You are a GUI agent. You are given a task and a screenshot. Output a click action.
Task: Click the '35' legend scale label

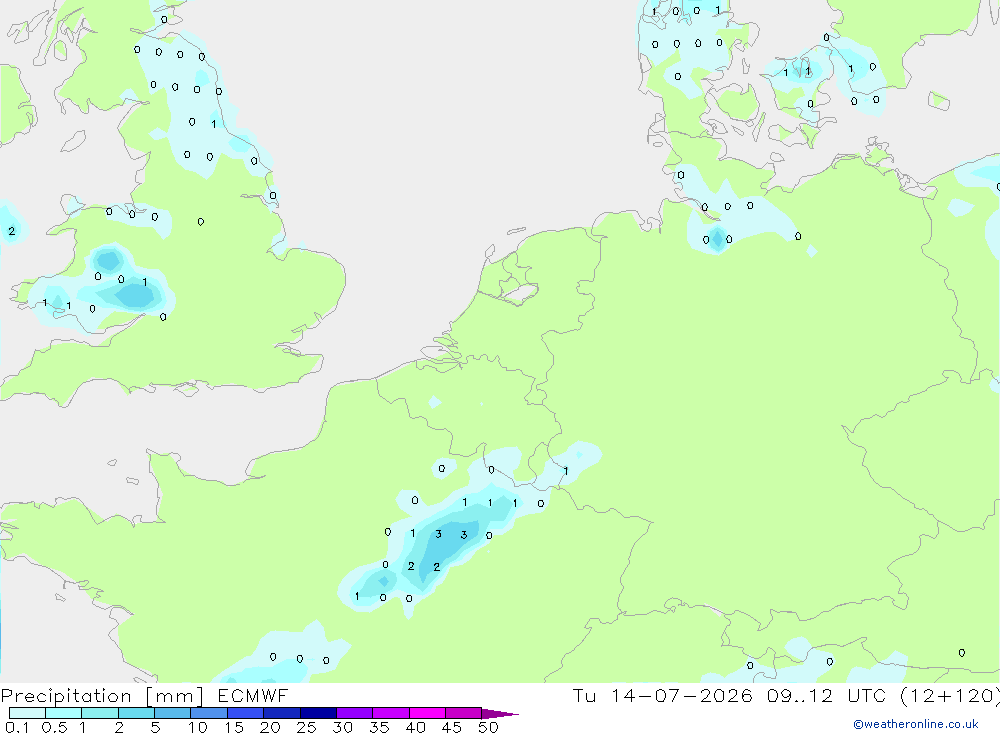tap(379, 727)
